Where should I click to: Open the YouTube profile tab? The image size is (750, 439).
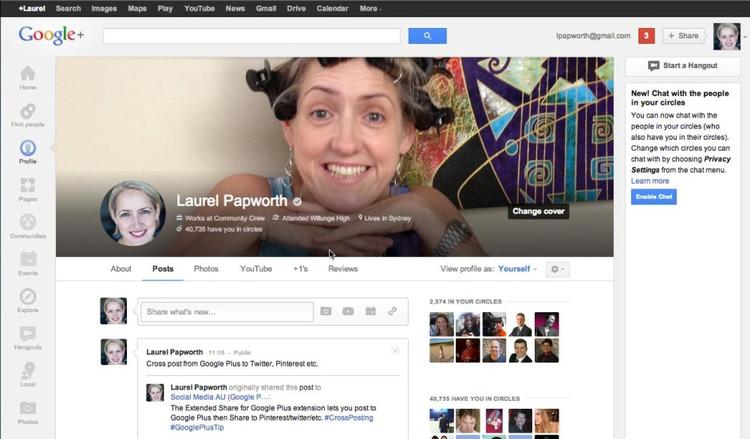click(x=256, y=269)
